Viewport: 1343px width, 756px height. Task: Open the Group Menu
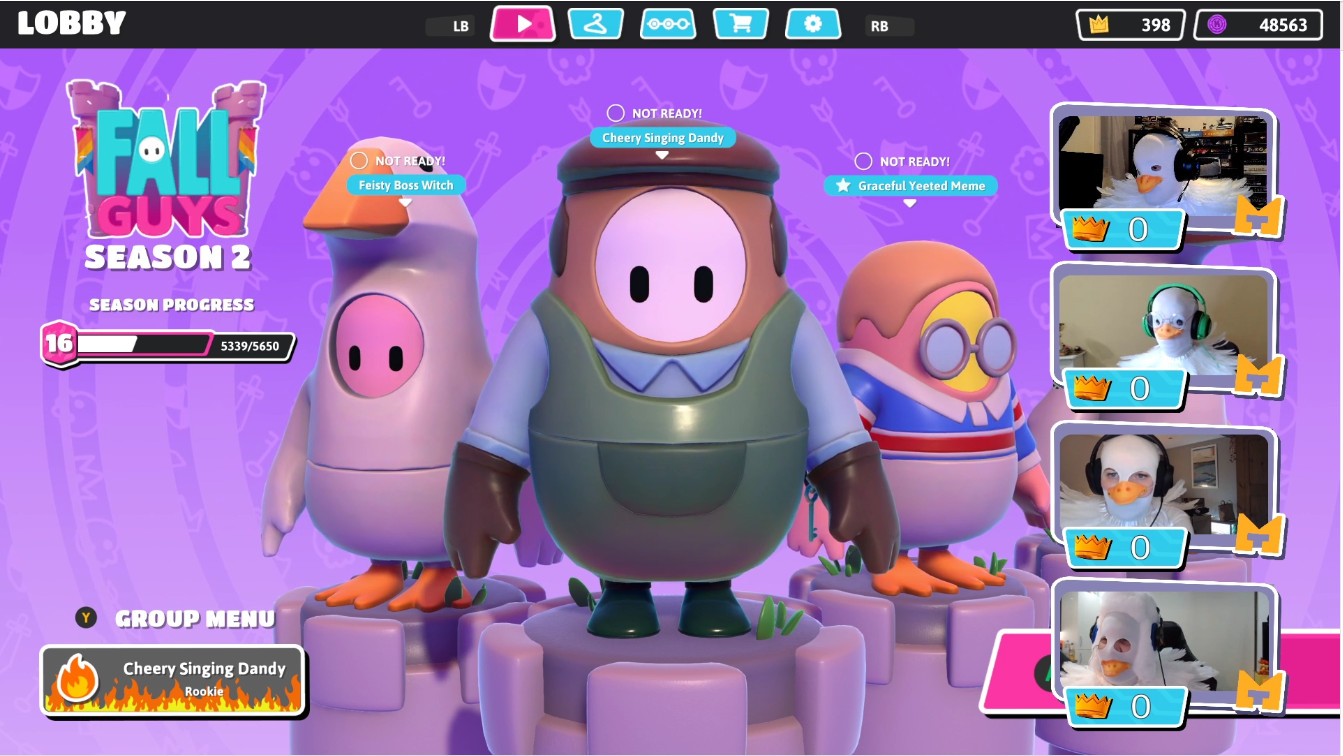194,619
